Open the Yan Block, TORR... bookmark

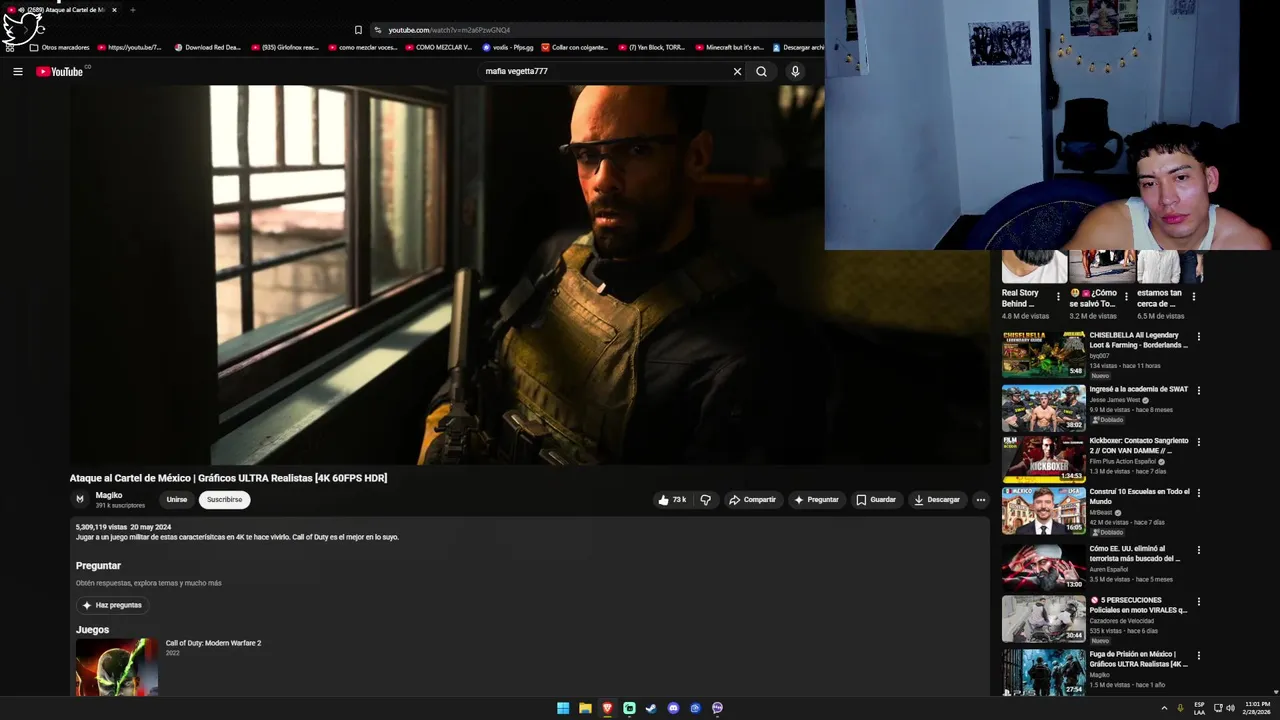[652, 47]
